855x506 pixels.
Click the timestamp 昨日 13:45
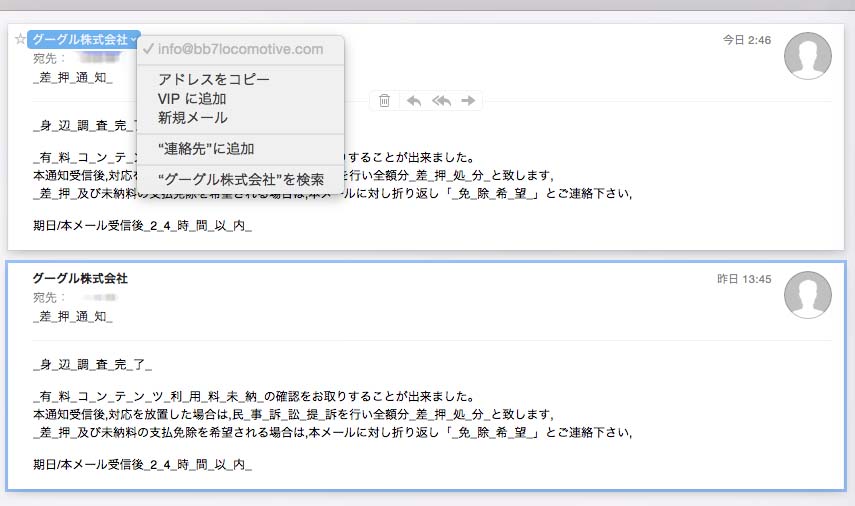click(744, 279)
